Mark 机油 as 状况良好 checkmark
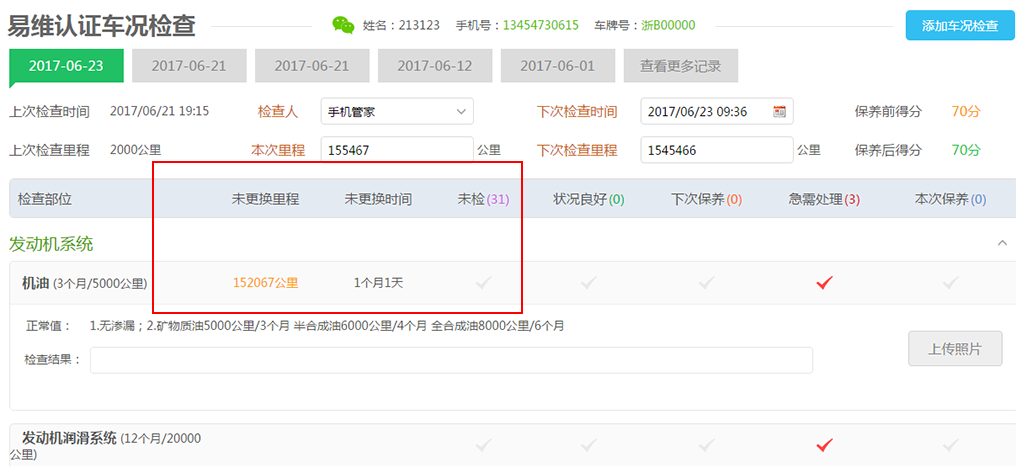1016x466 pixels. [x=588, y=284]
